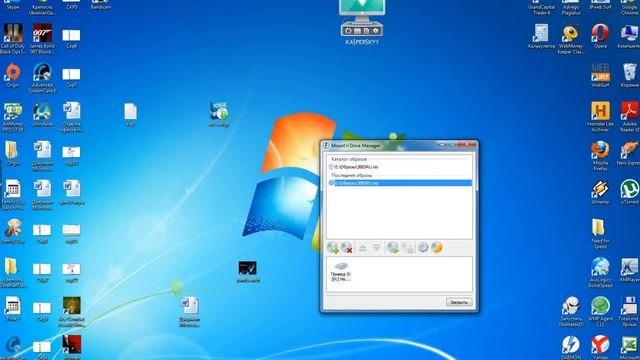Click the orange globe icon in Mount'n'Drive toolbar
640x360 pixels.
click(437, 247)
